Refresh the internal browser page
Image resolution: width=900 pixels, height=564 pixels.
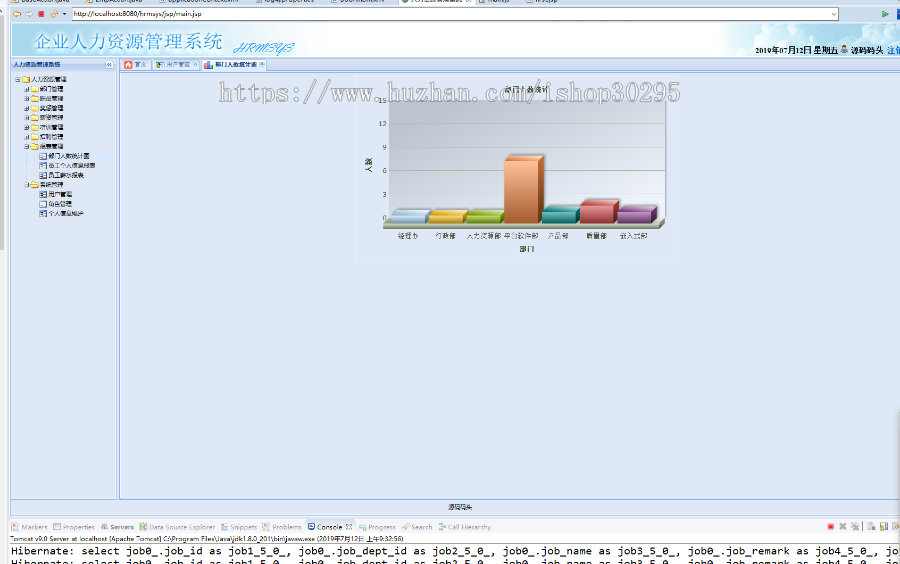tap(54, 14)
